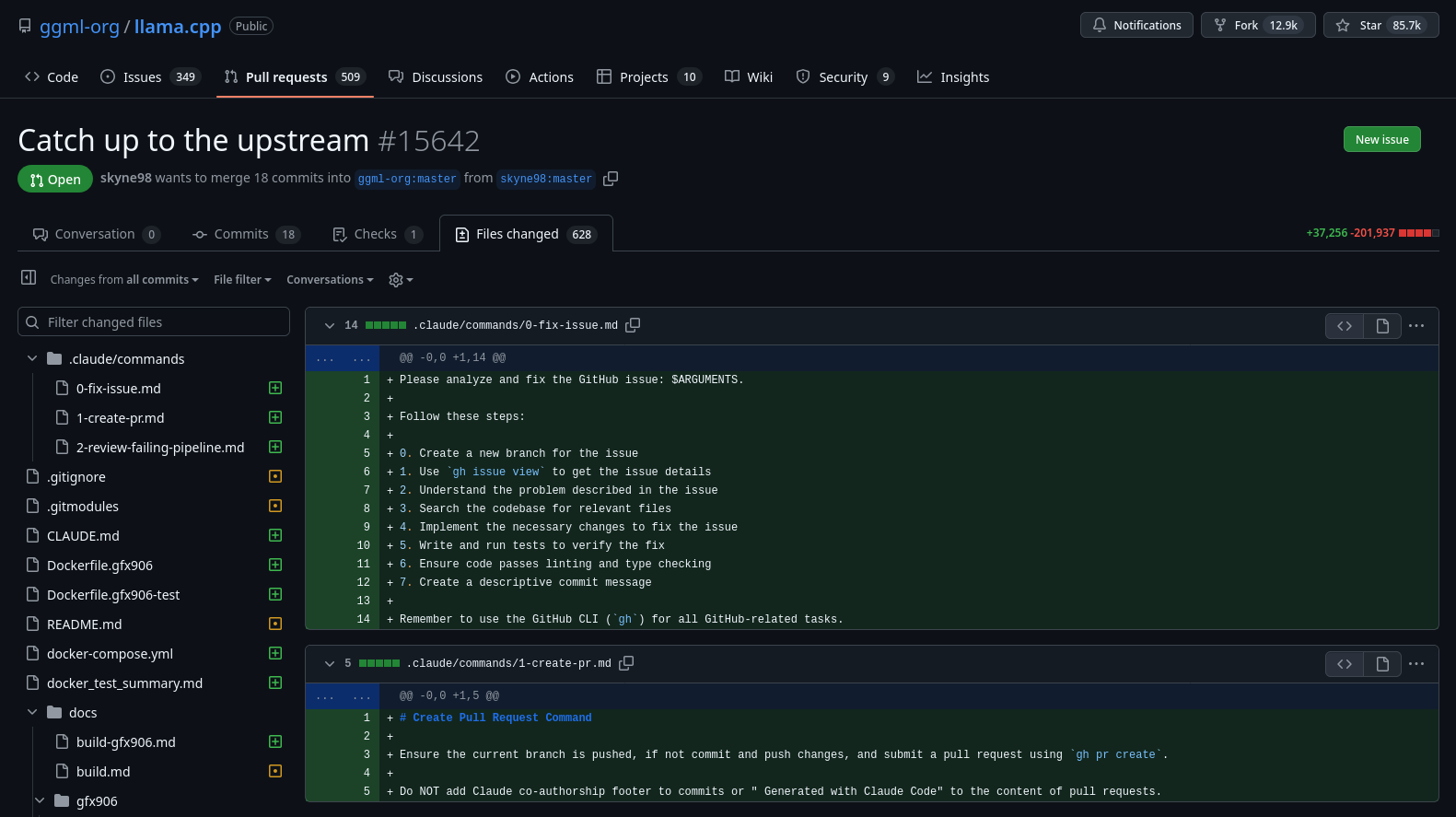
Task: Click the added marker beside Dockerfile.gfx906-test
Action: pos(275,595)
